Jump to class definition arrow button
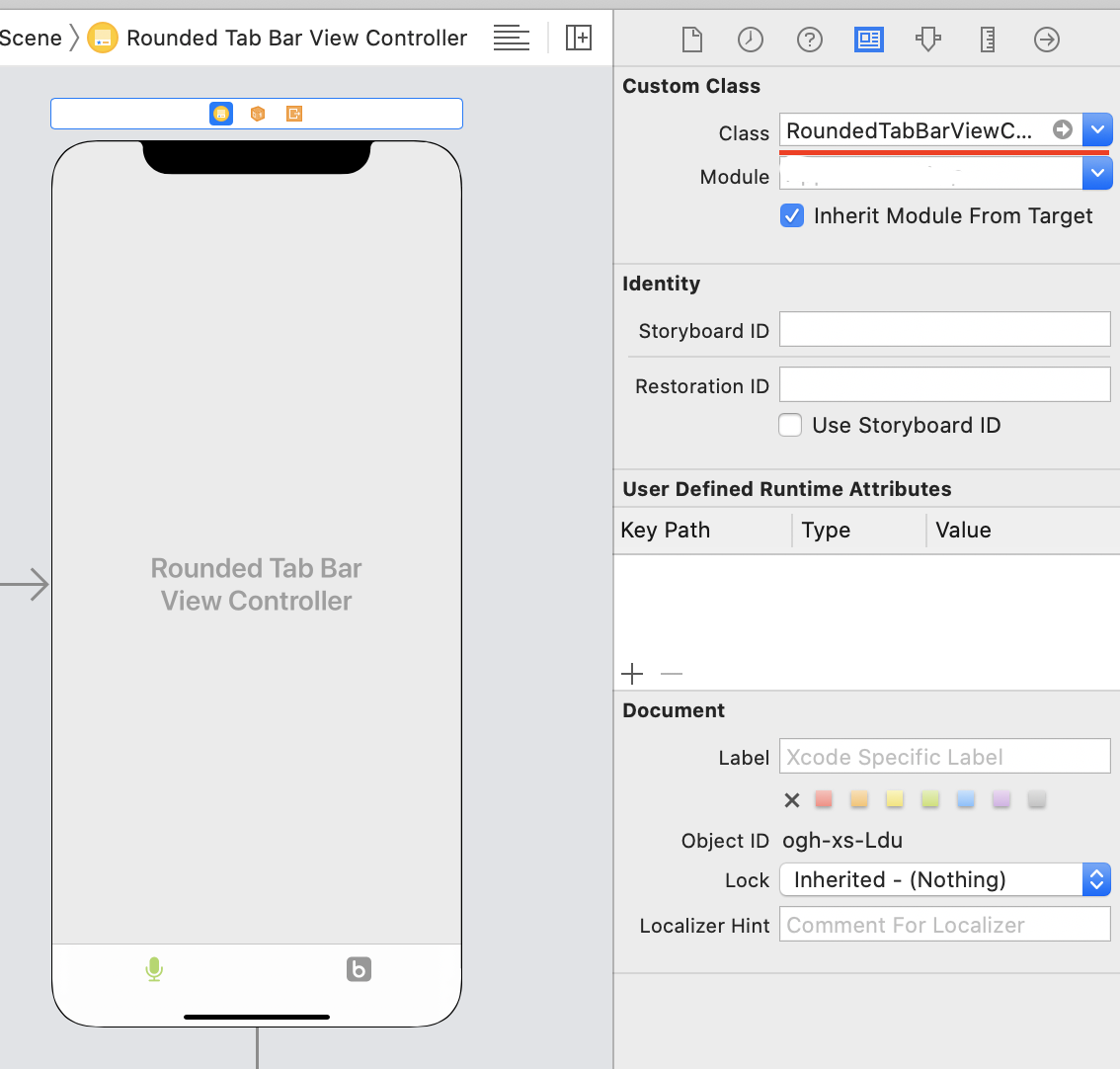Image resolution: width=1120 pixels, height=1069 pixels. point(1063,129)
